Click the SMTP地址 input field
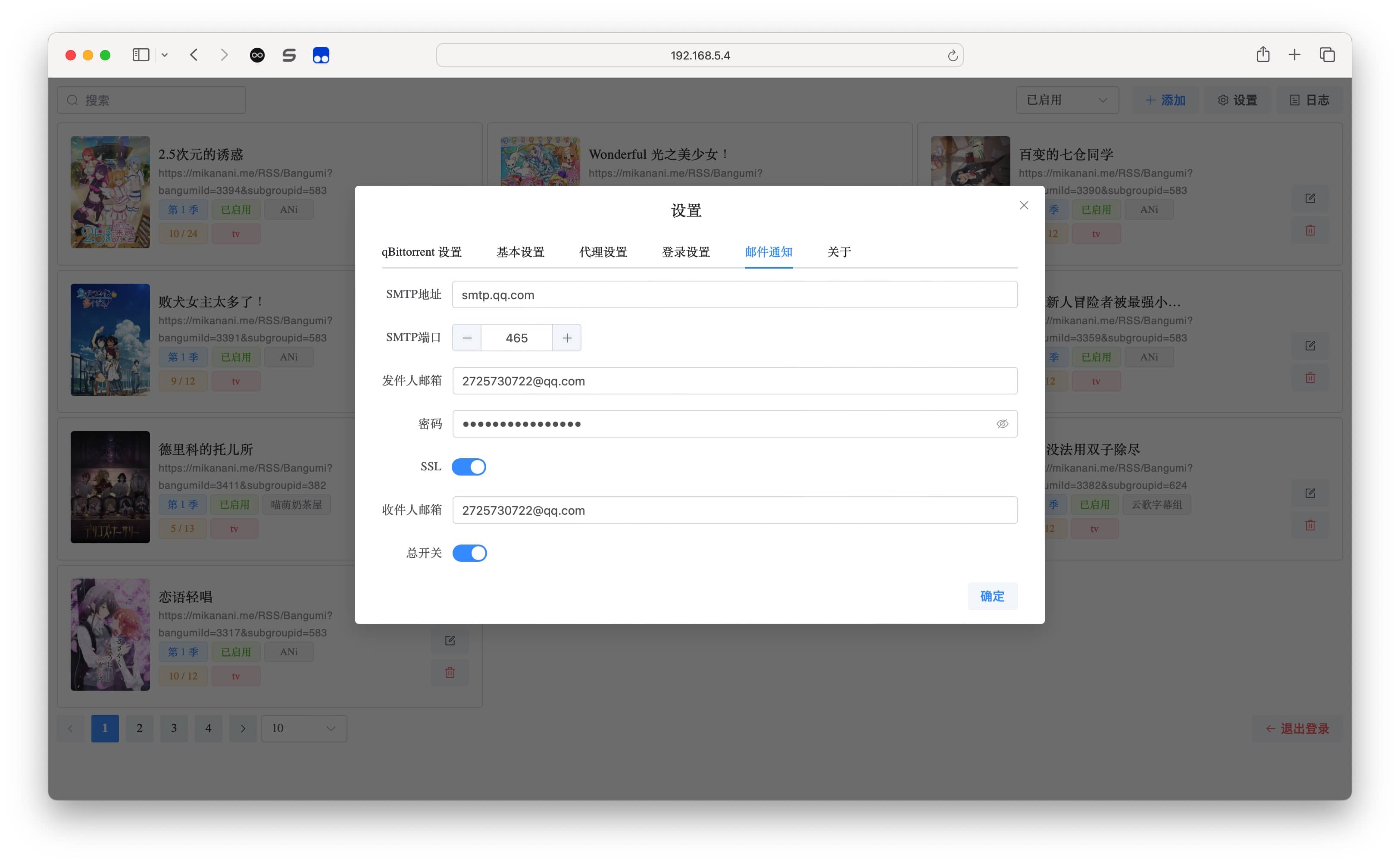Viewport: 1400px width, 864px height. point(734,295)
